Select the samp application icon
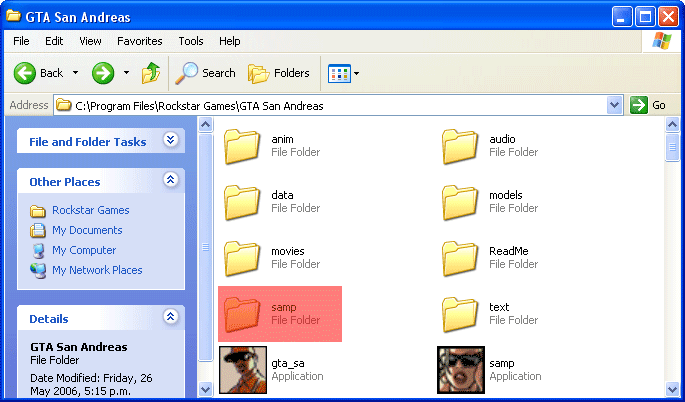The image size is (685, 402). tap(460, 369)
